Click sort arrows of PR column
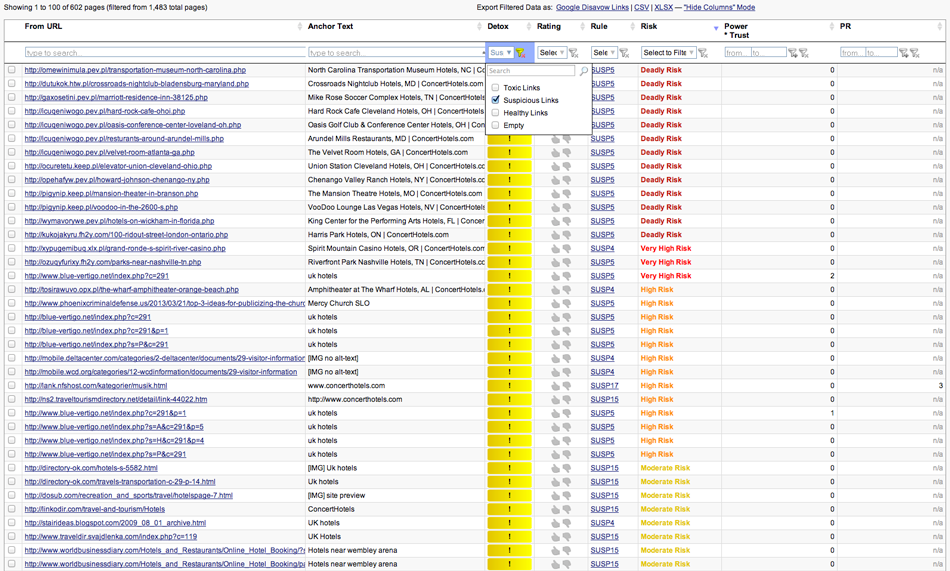The image size is (950, 571). 940,26
